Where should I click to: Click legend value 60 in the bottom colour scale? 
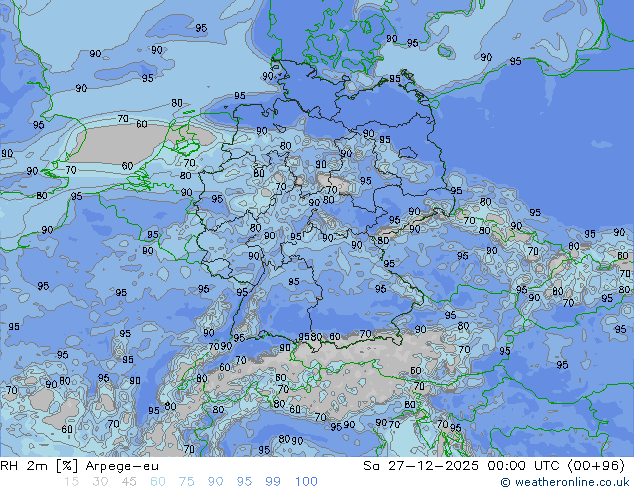(x=158, y=482)
